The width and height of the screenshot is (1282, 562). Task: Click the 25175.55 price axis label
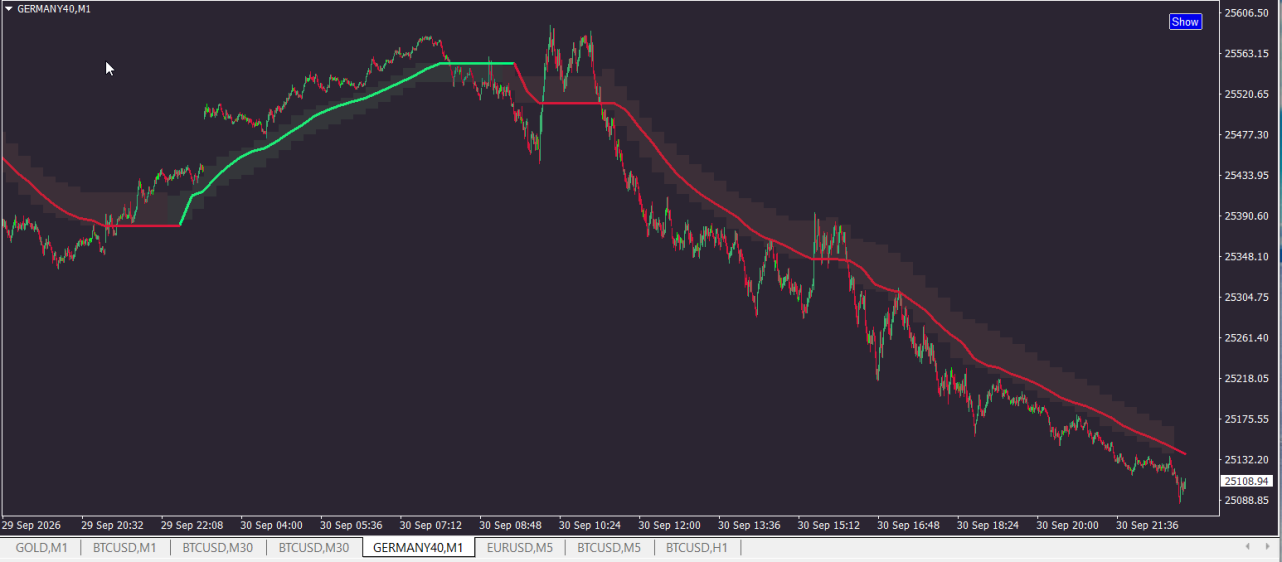[x=1246, y=419]
